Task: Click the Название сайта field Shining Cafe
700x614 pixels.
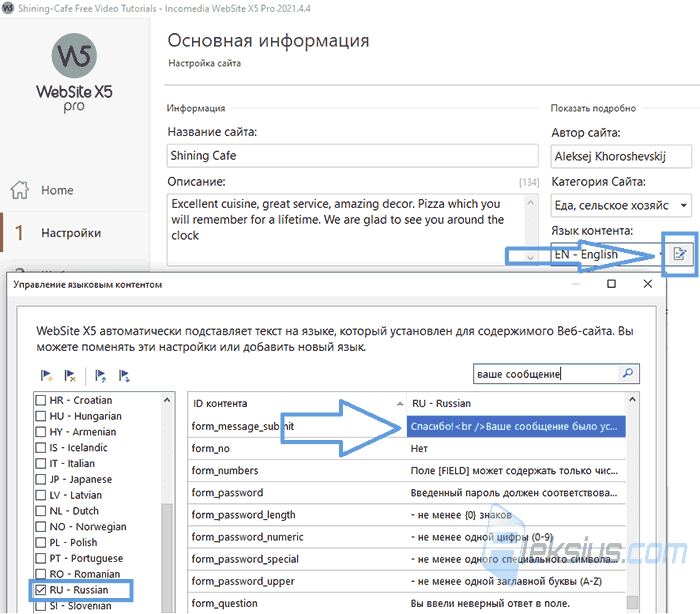Action: pos(352,155)
